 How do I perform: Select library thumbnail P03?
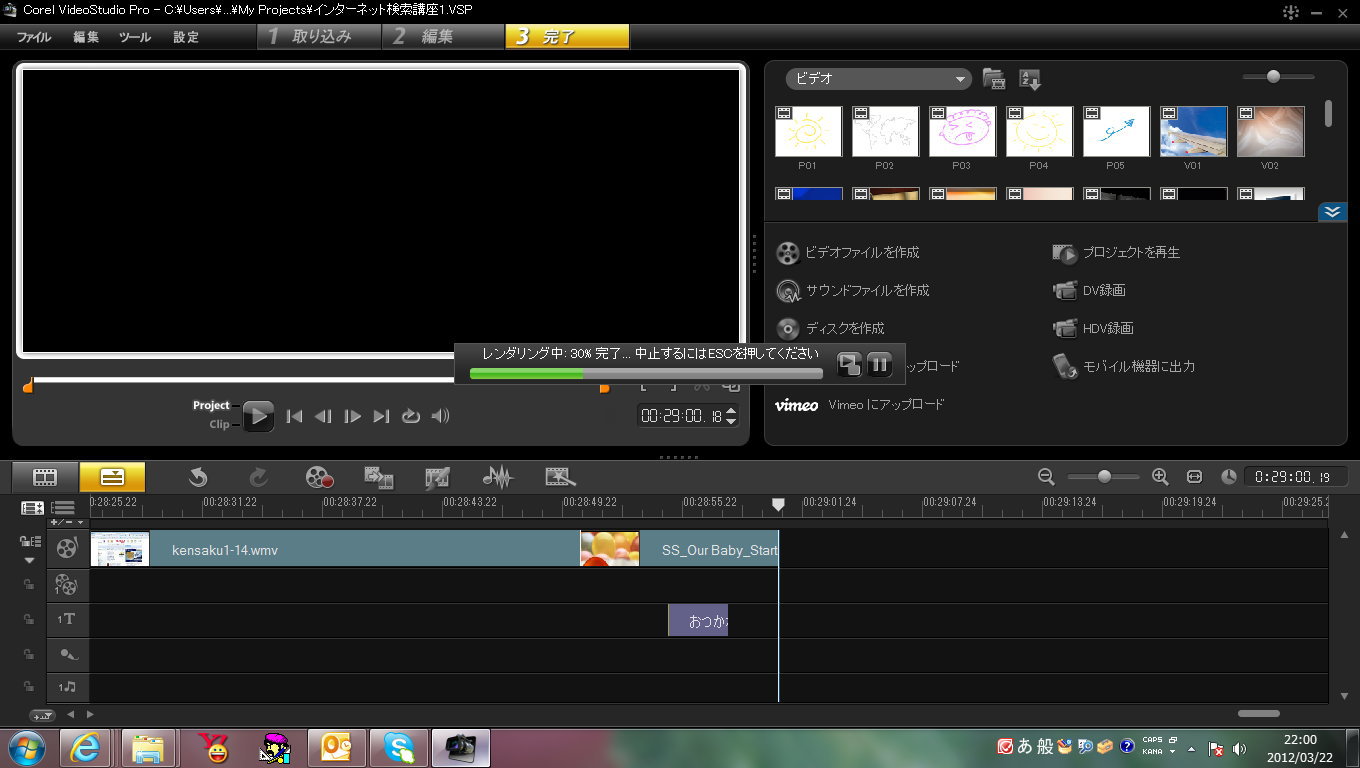962,132
